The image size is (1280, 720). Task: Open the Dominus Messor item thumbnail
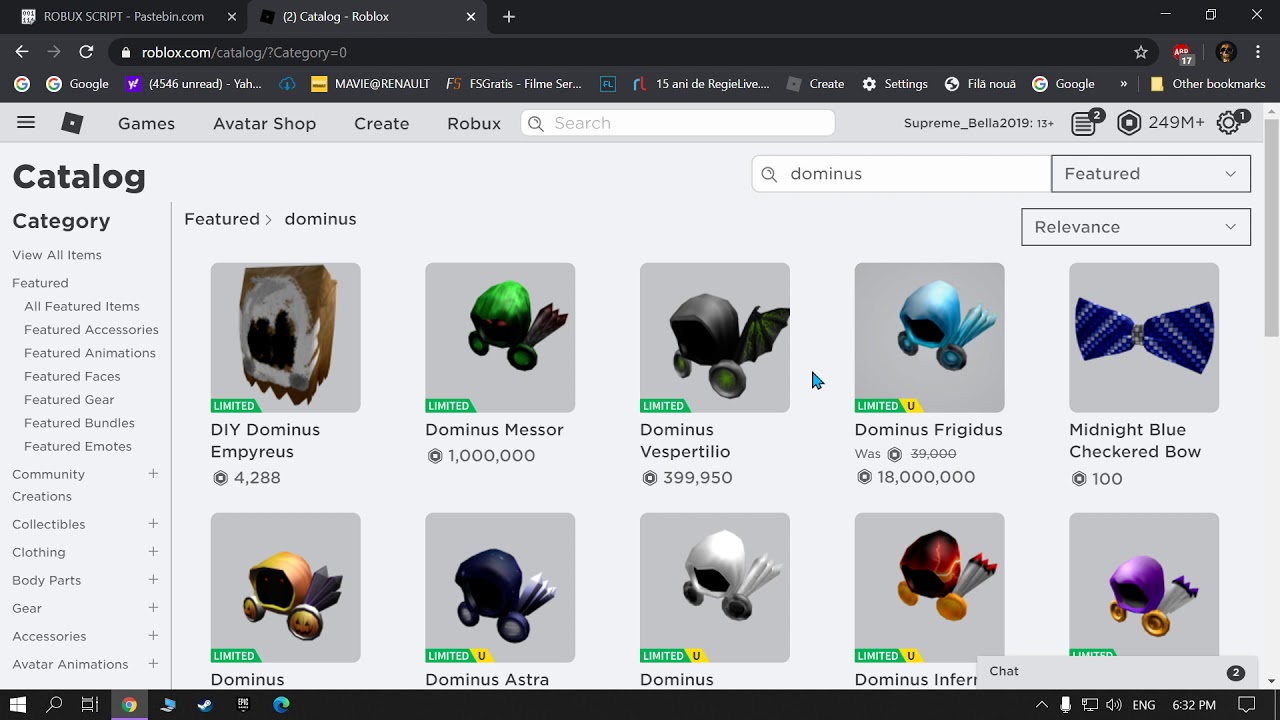(500, 338)
